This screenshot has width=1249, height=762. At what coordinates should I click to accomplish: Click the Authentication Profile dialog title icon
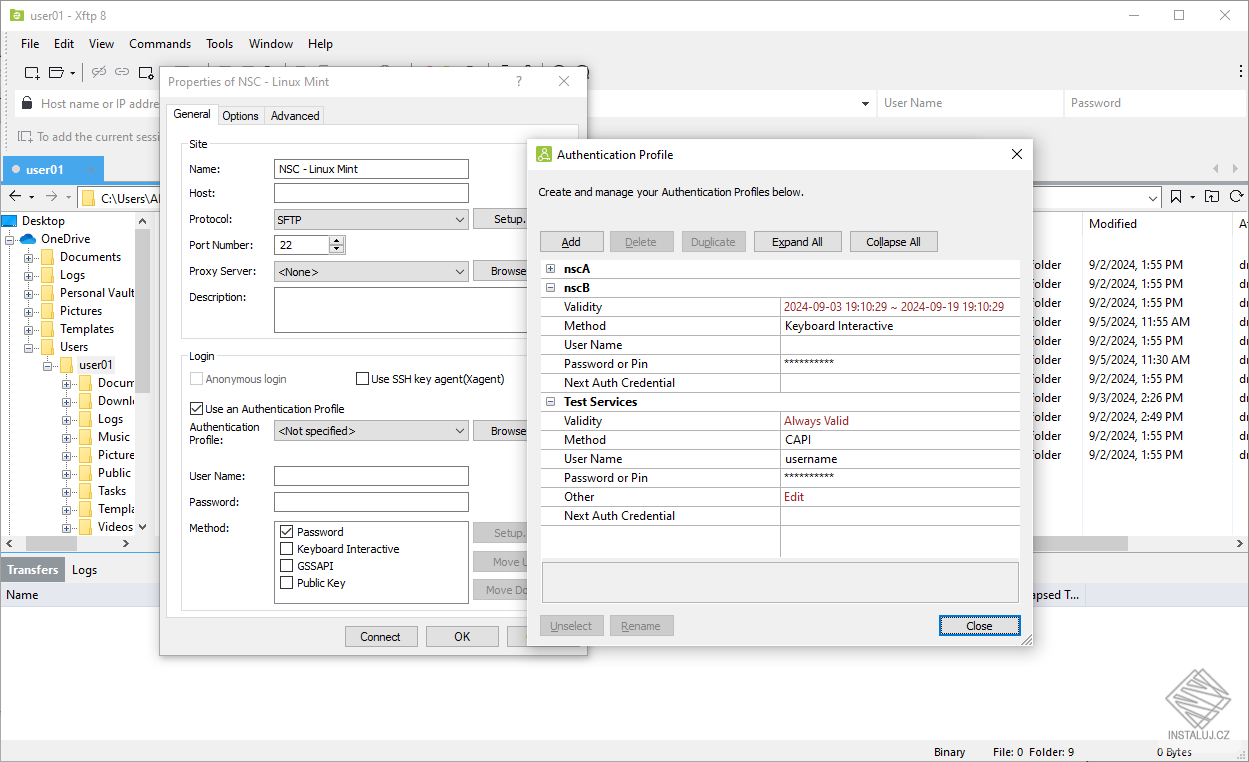pos(544,154)
